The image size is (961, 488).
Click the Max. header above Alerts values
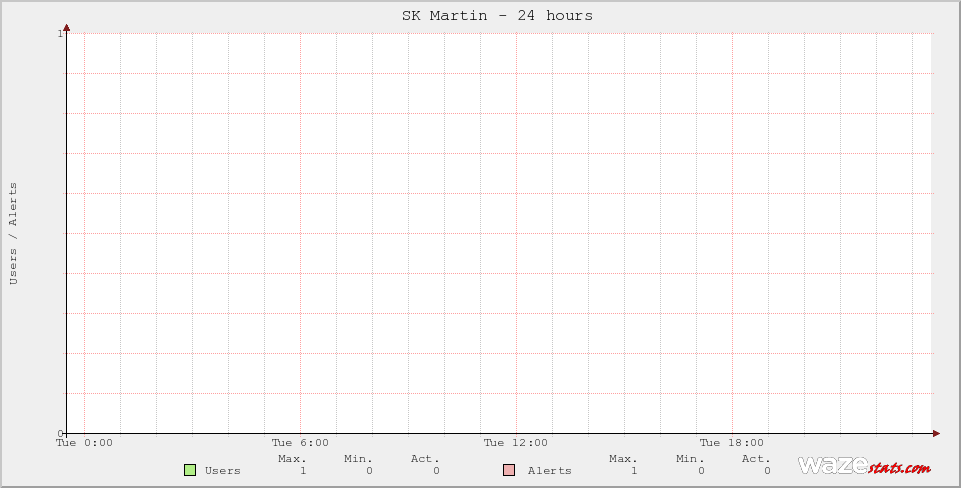[623, 459]
